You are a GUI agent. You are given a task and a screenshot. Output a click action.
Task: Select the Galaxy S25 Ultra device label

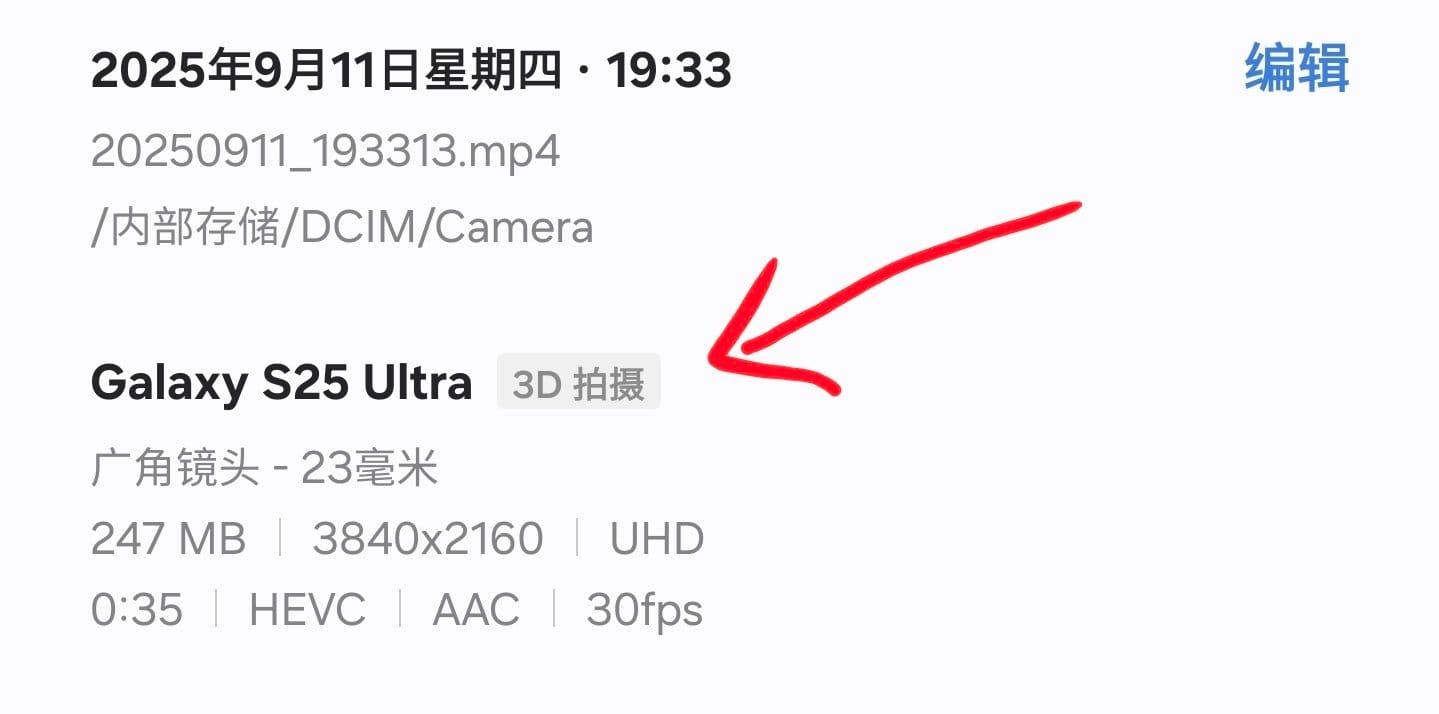point(281,382)
